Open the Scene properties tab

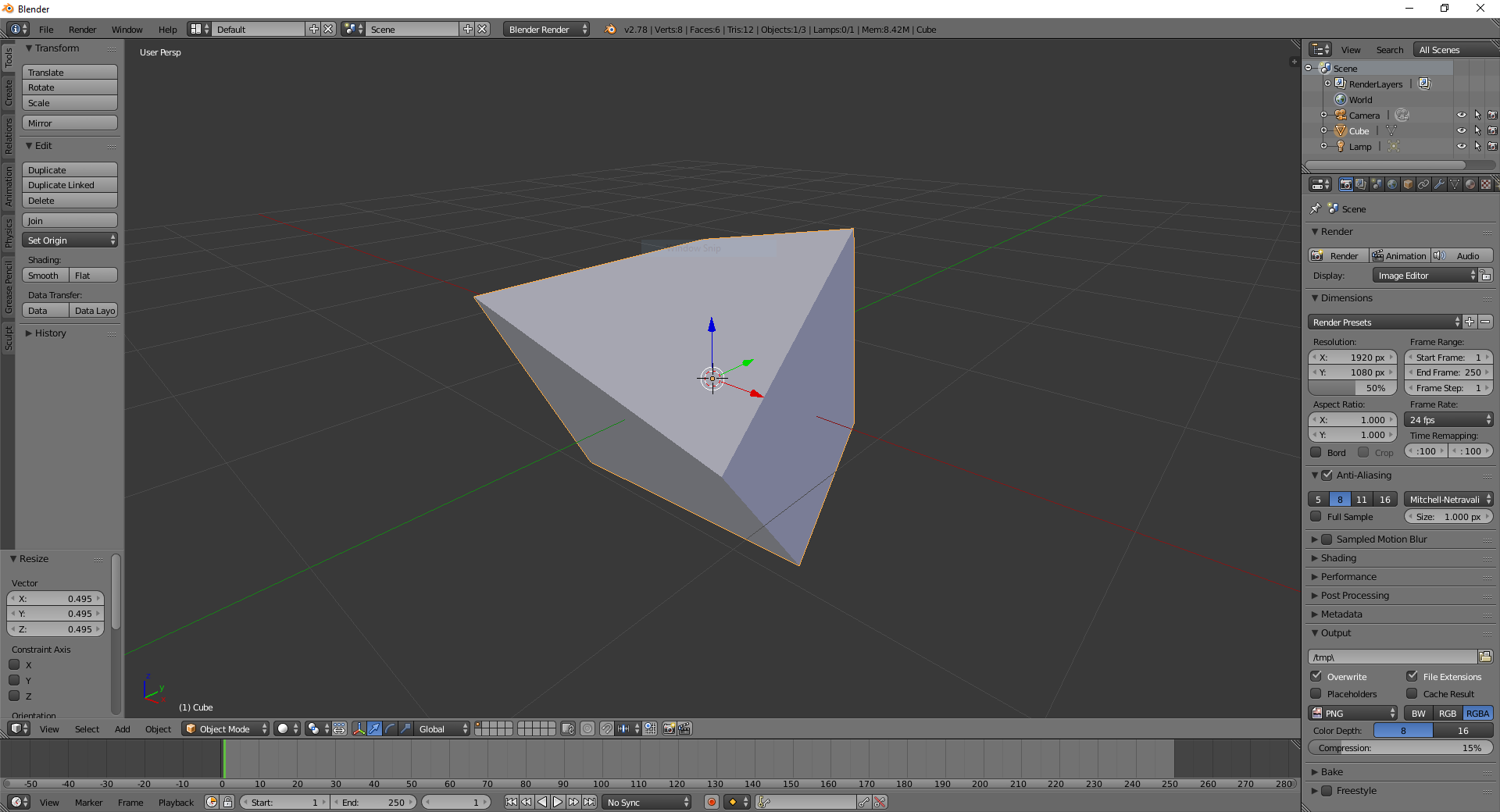click(x=1377, y=184)
